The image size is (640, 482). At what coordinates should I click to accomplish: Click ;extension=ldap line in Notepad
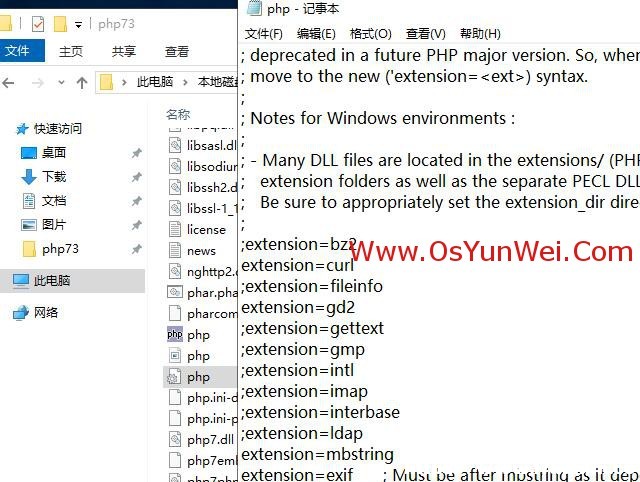pos(302,434)
